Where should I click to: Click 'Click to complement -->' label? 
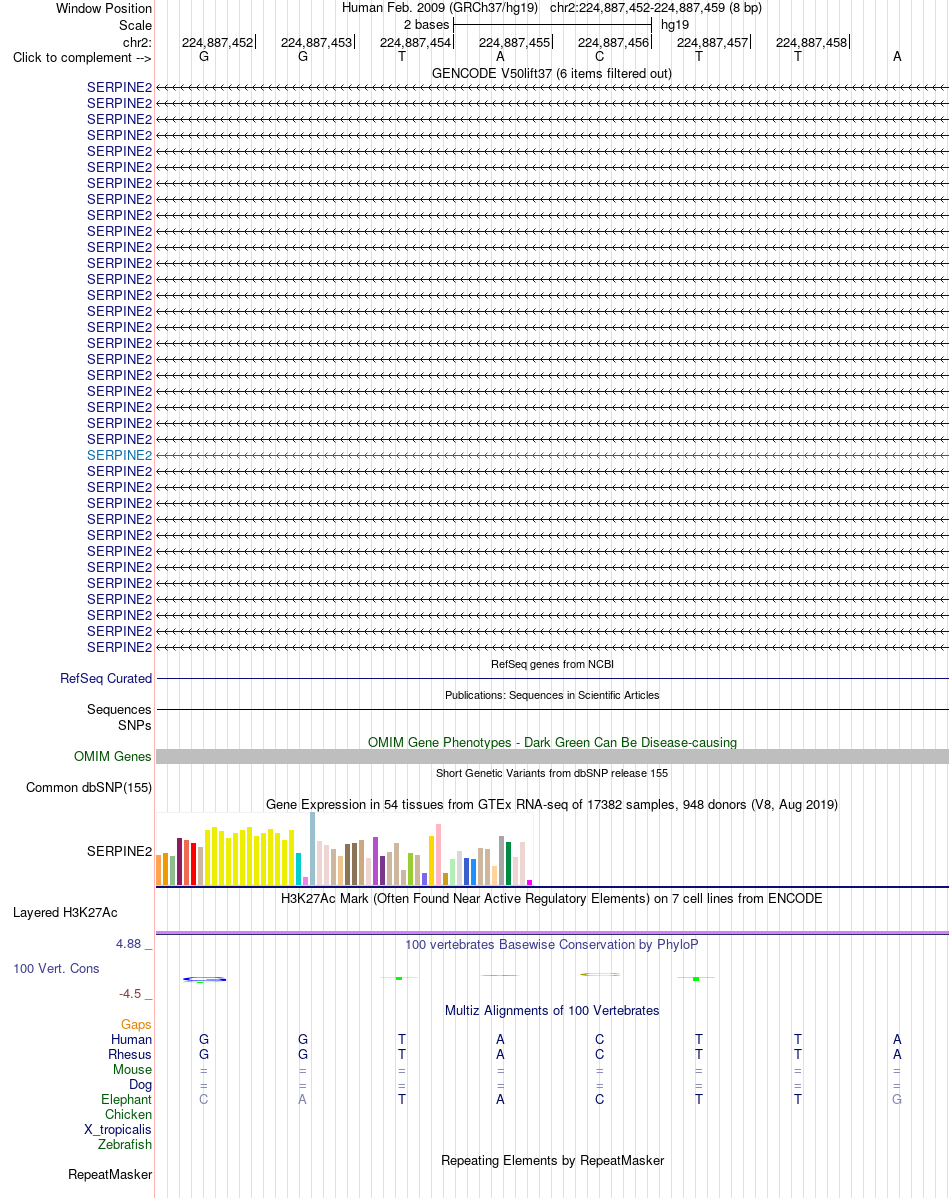(x=82, y=58)
